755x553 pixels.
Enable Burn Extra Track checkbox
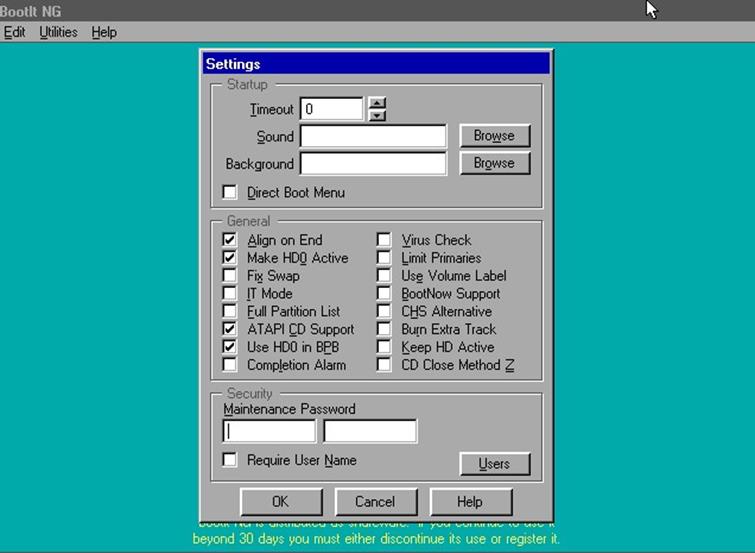pyautogui.click(x=384, y=329)
